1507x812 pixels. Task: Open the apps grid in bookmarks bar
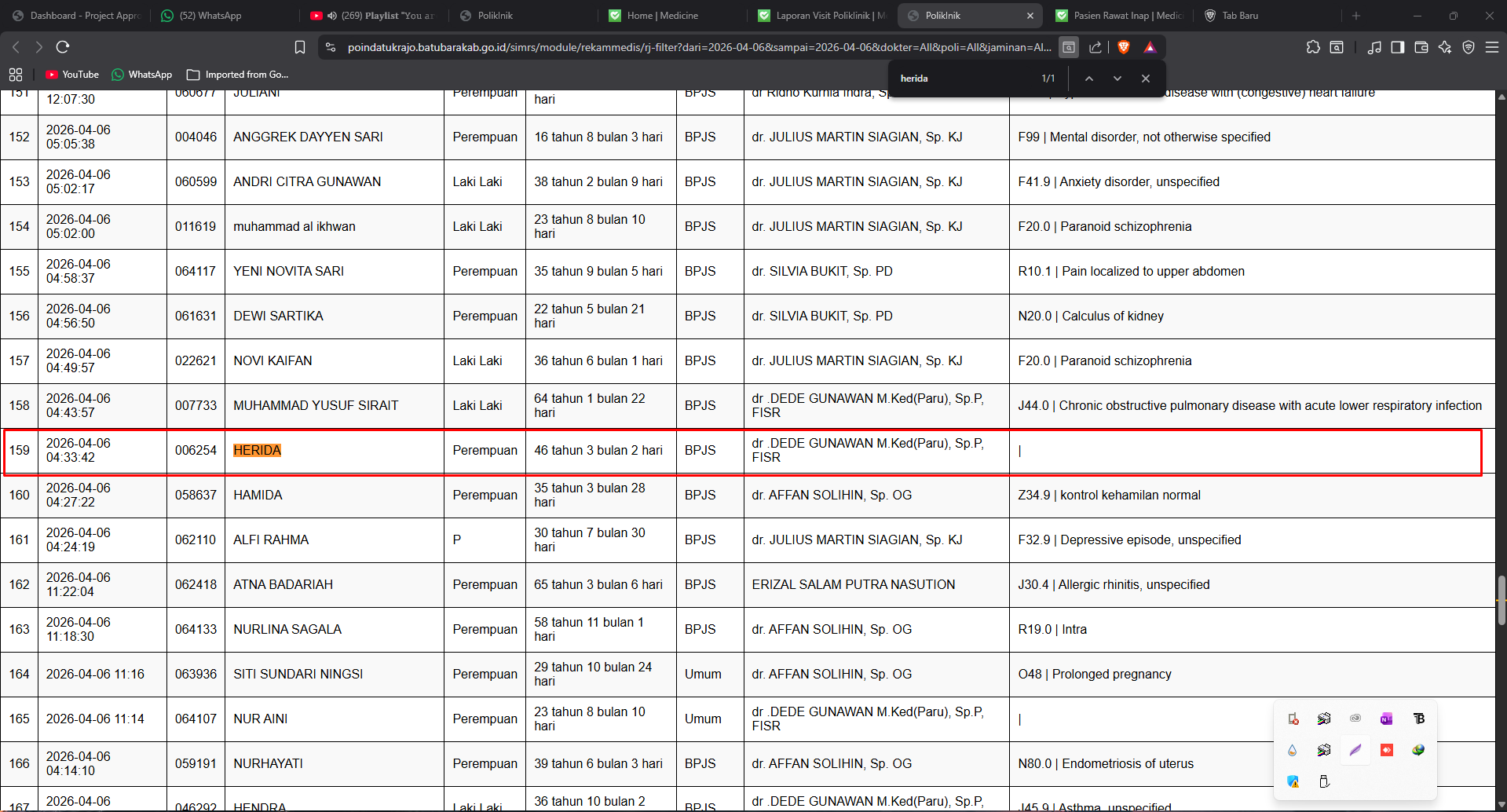pos(16,75)
